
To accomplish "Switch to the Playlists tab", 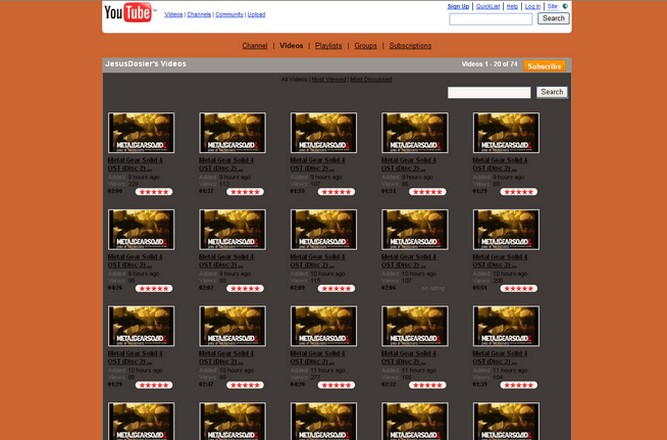I will click(328, 46).
